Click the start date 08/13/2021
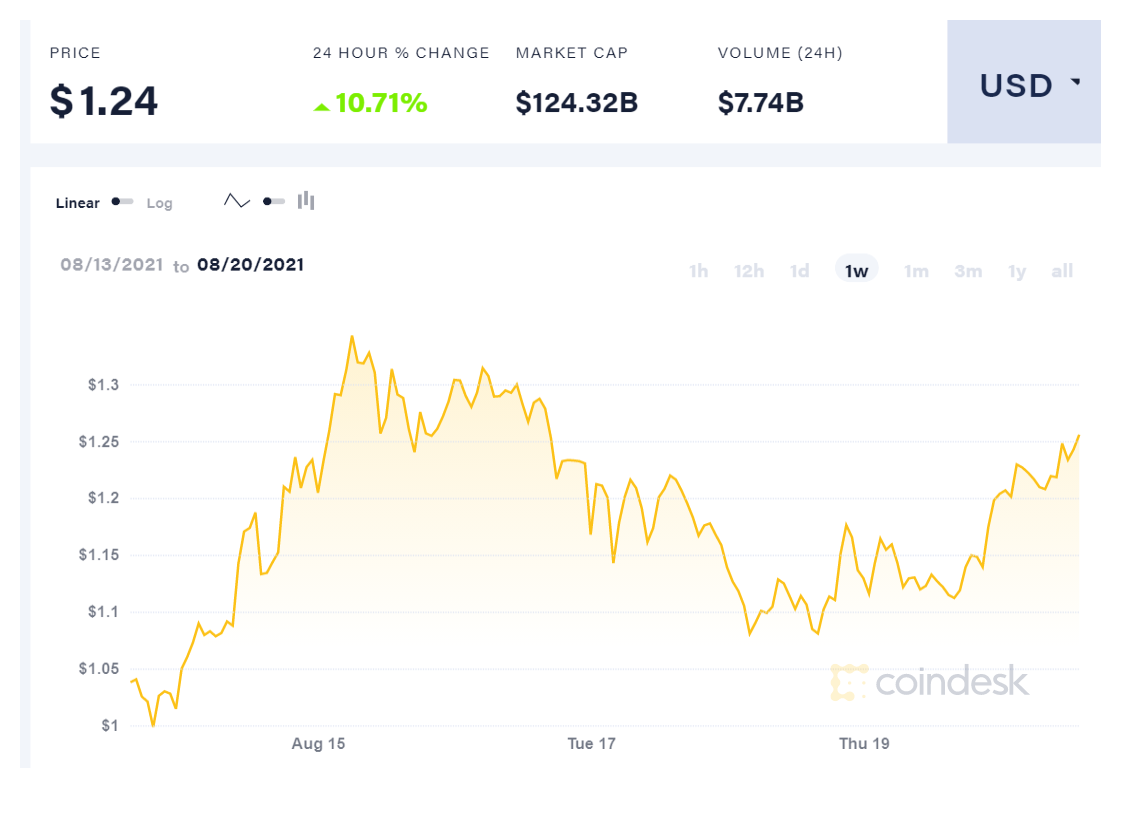The width and height of the screenshot is (1121, 828). (x=111, y=265)
